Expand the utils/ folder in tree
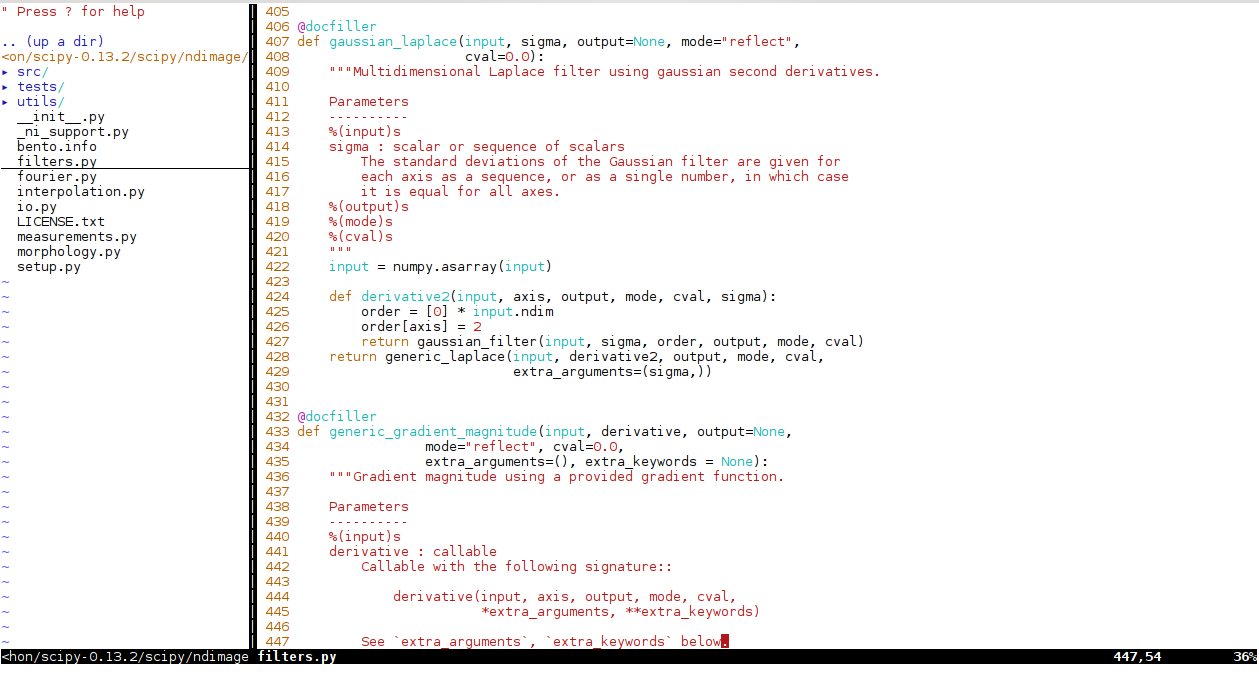Image resolution: width=1259 pixels, height=691 pixels. coord(5,102)
